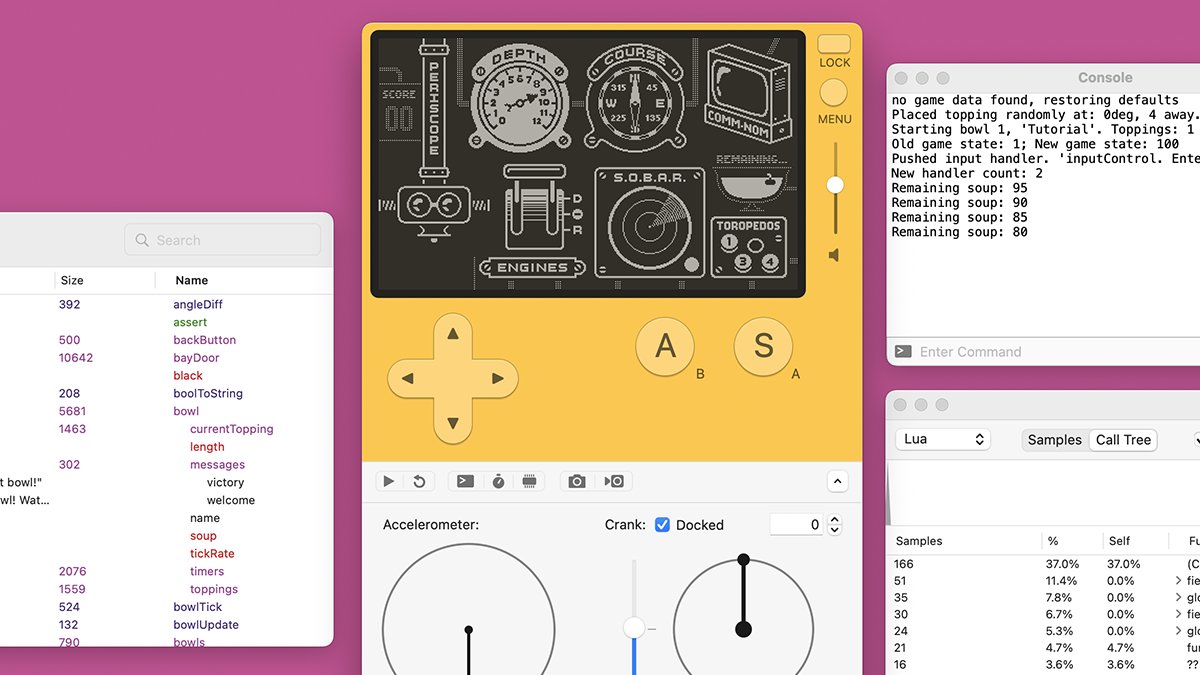Start screen recording with record icon
This screenshot has height=675, width=1200.
614,481
